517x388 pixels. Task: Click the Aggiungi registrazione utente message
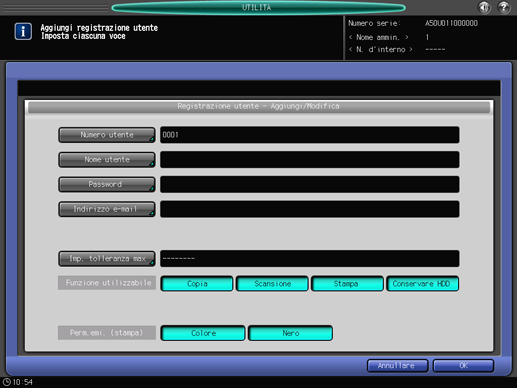coord(99,28)
